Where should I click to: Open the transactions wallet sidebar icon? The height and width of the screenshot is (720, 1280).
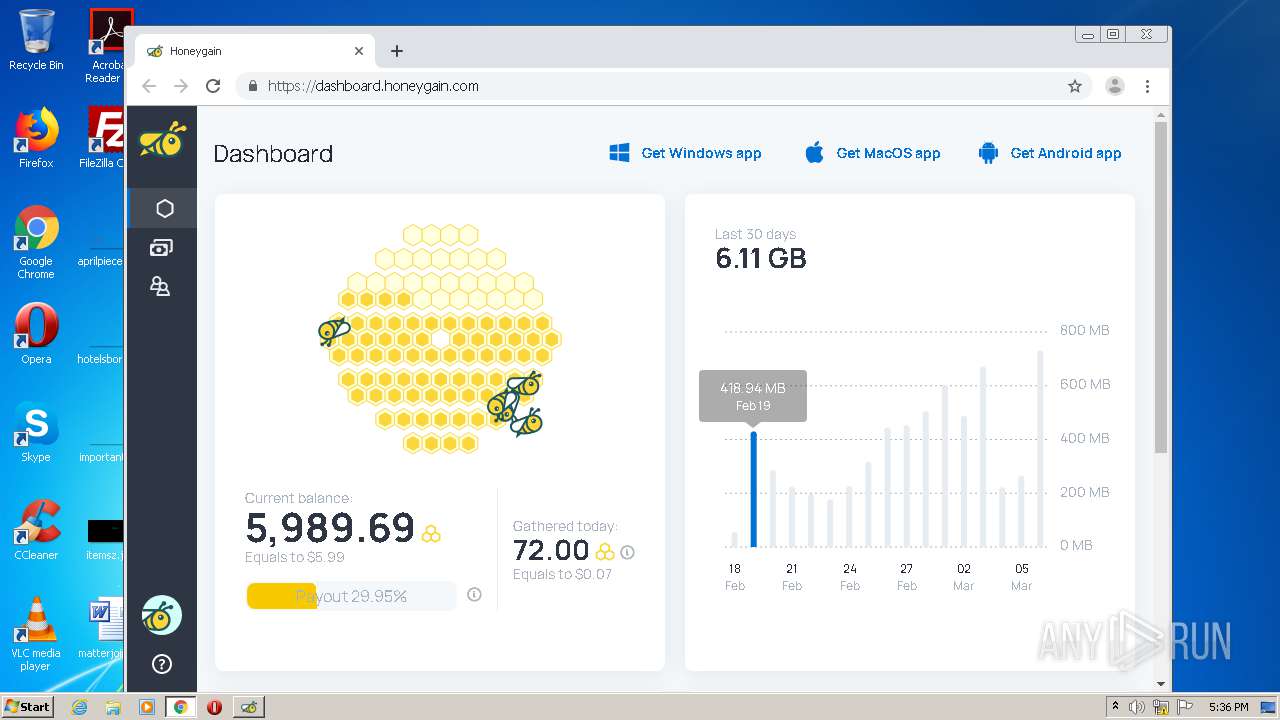(x=161, y=247)
